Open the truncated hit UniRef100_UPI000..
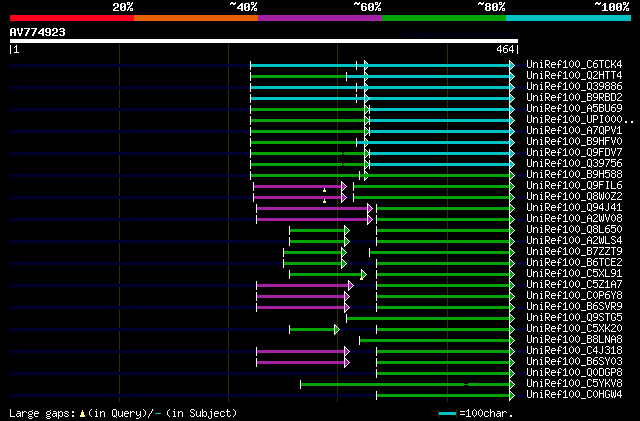The image size is (640, 421). 580,120
